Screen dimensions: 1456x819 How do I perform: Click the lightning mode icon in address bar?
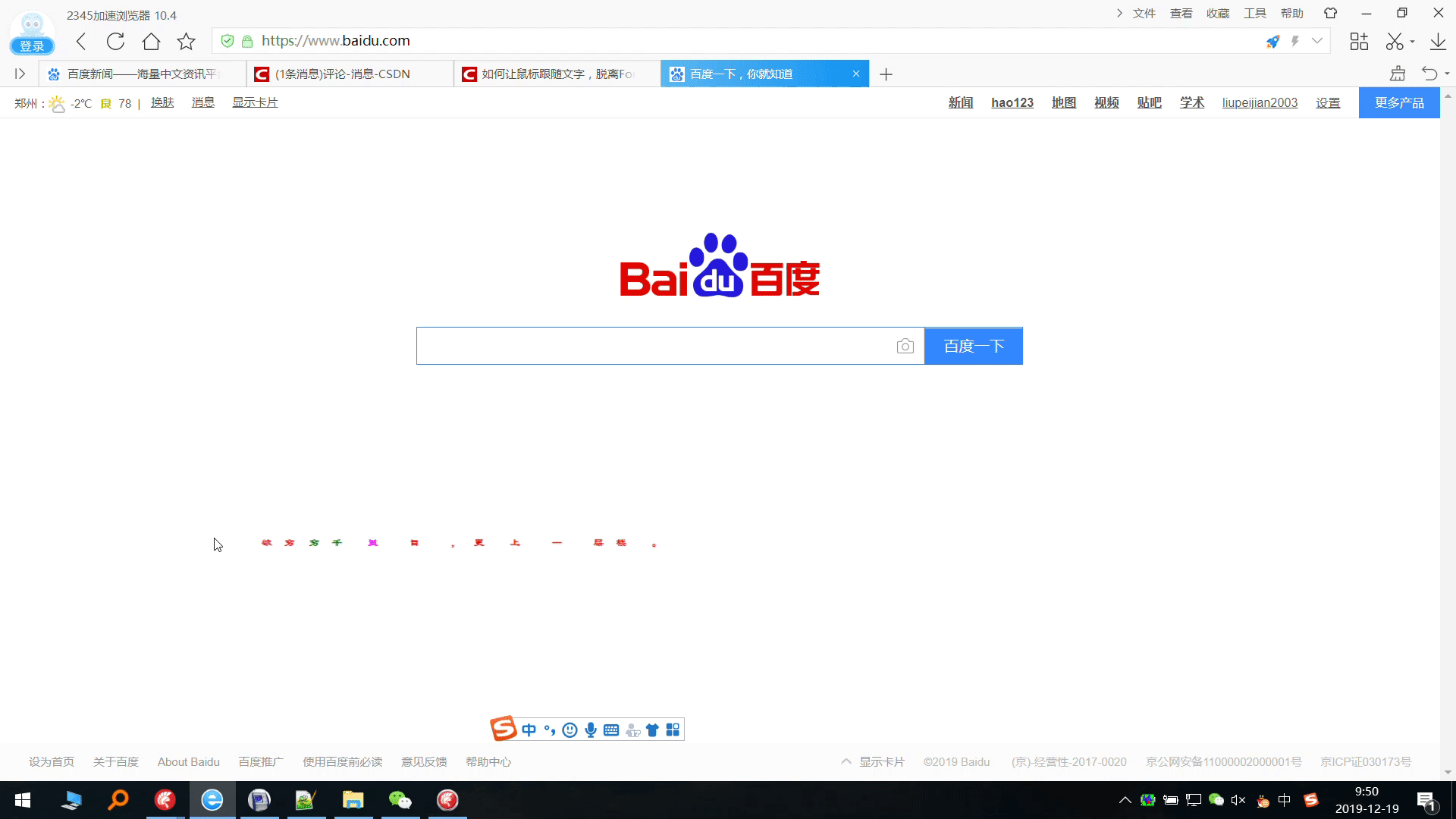[1295, 41]
